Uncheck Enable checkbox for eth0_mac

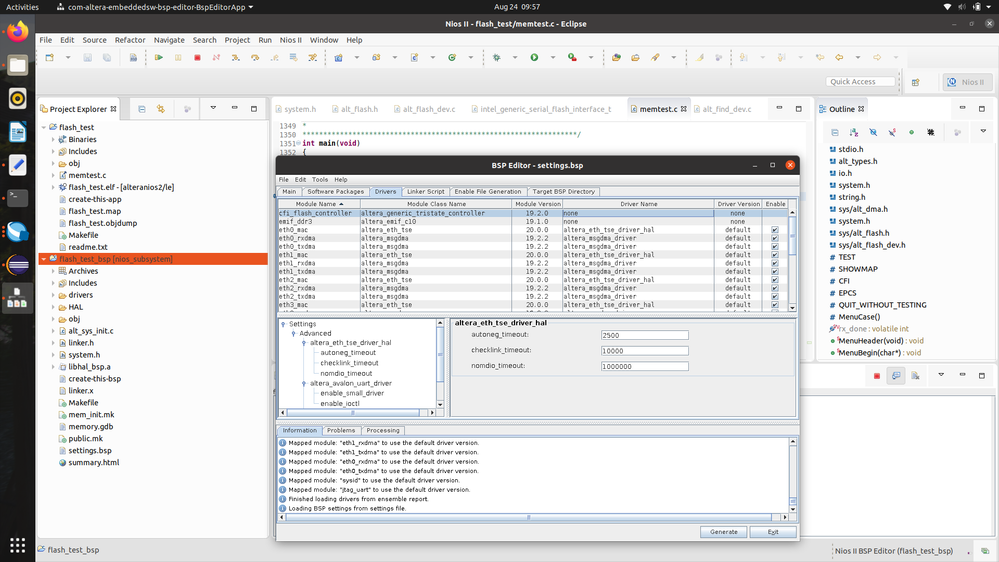(775, 230)
